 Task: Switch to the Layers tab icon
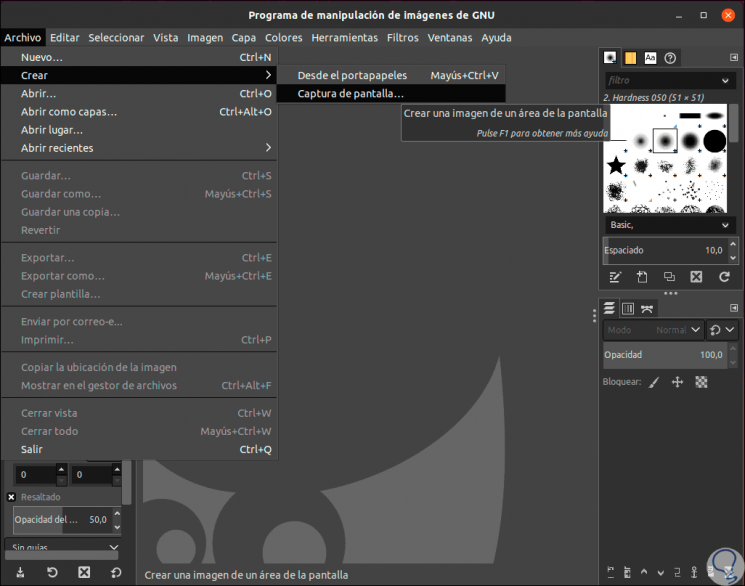pos(609,308)
